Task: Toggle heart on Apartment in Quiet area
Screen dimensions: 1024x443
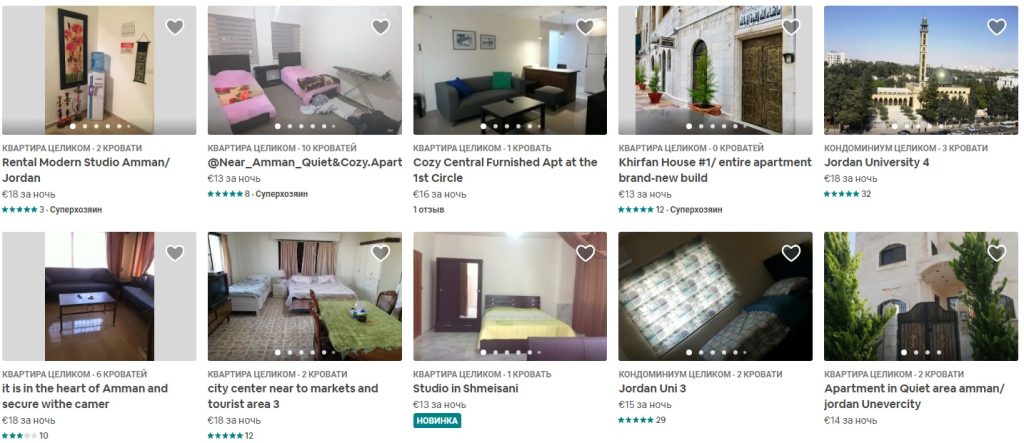Action: 997,253
